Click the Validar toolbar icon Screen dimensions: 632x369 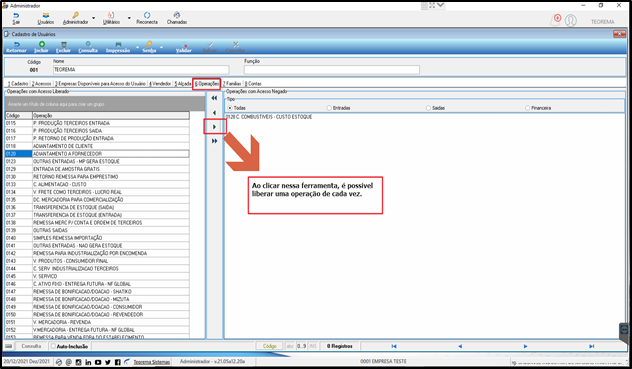pos(184,45)
